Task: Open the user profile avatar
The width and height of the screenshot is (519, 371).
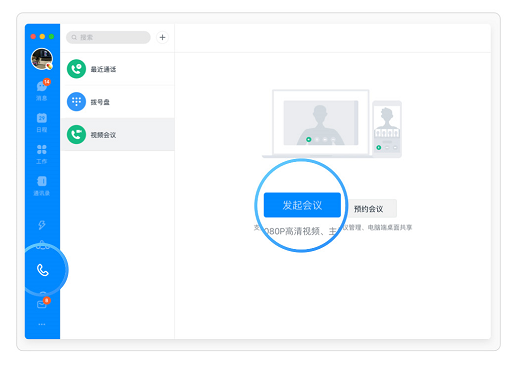Action: (42, 59)
